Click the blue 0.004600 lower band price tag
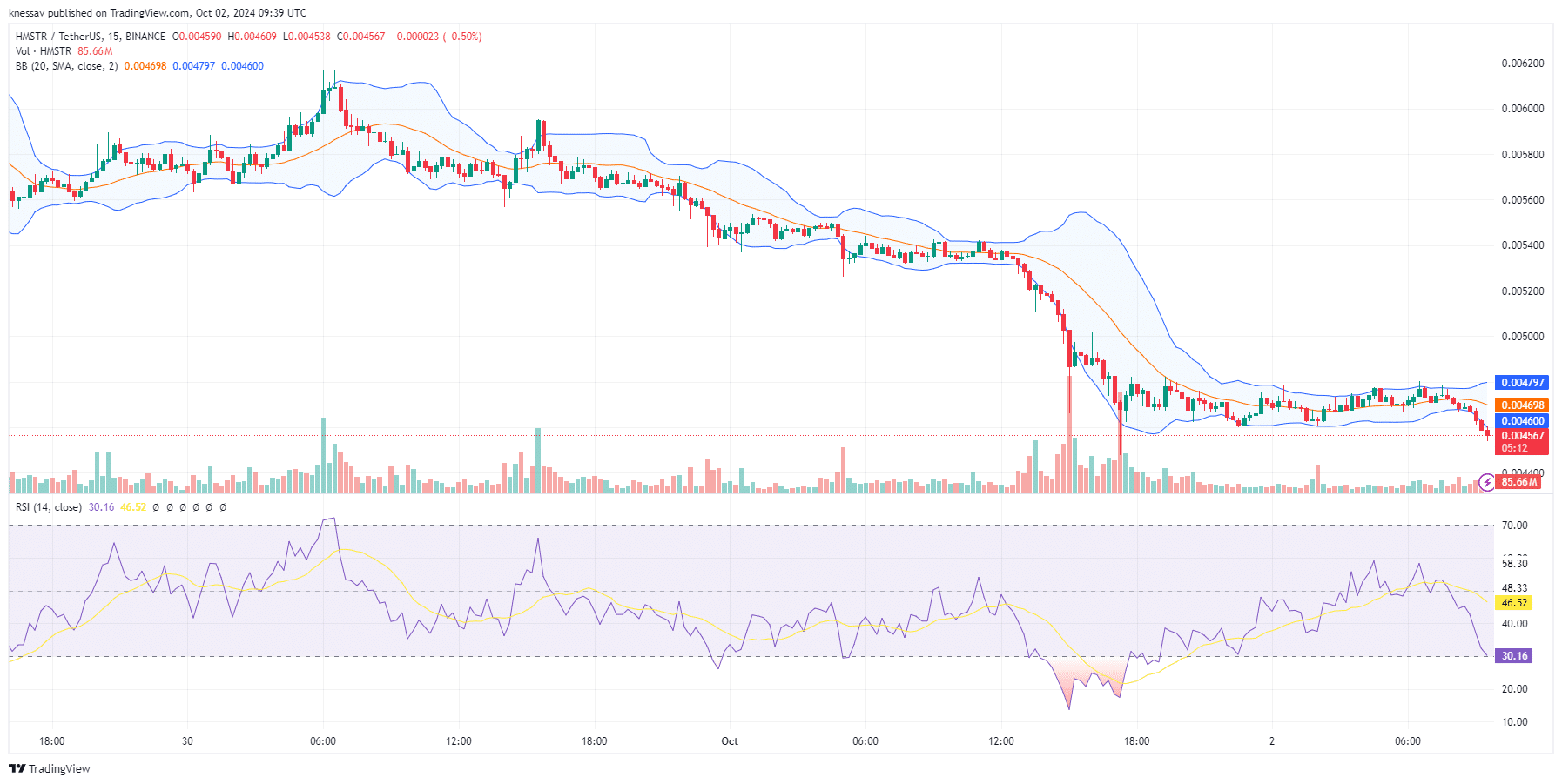The height and width of the screenshot is (784, 1562). pyautogui.click(x=1522, y=421)
